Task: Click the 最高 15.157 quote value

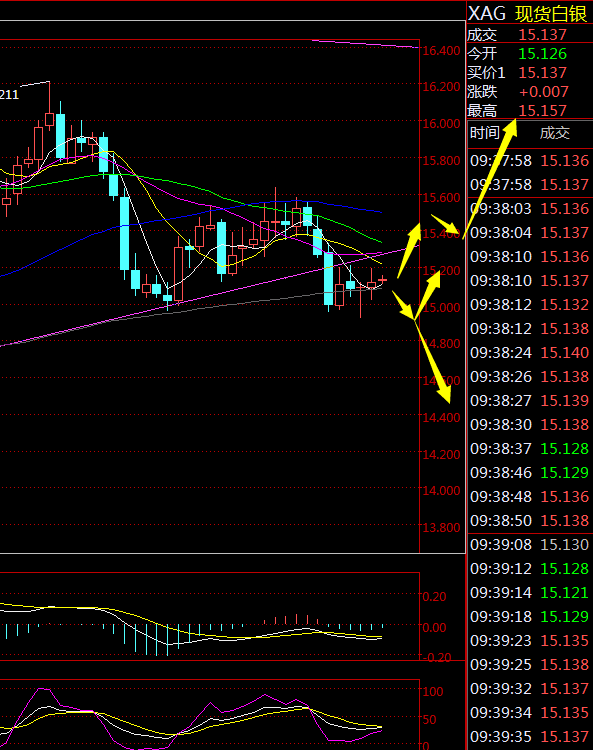Action: click(542, 110)
